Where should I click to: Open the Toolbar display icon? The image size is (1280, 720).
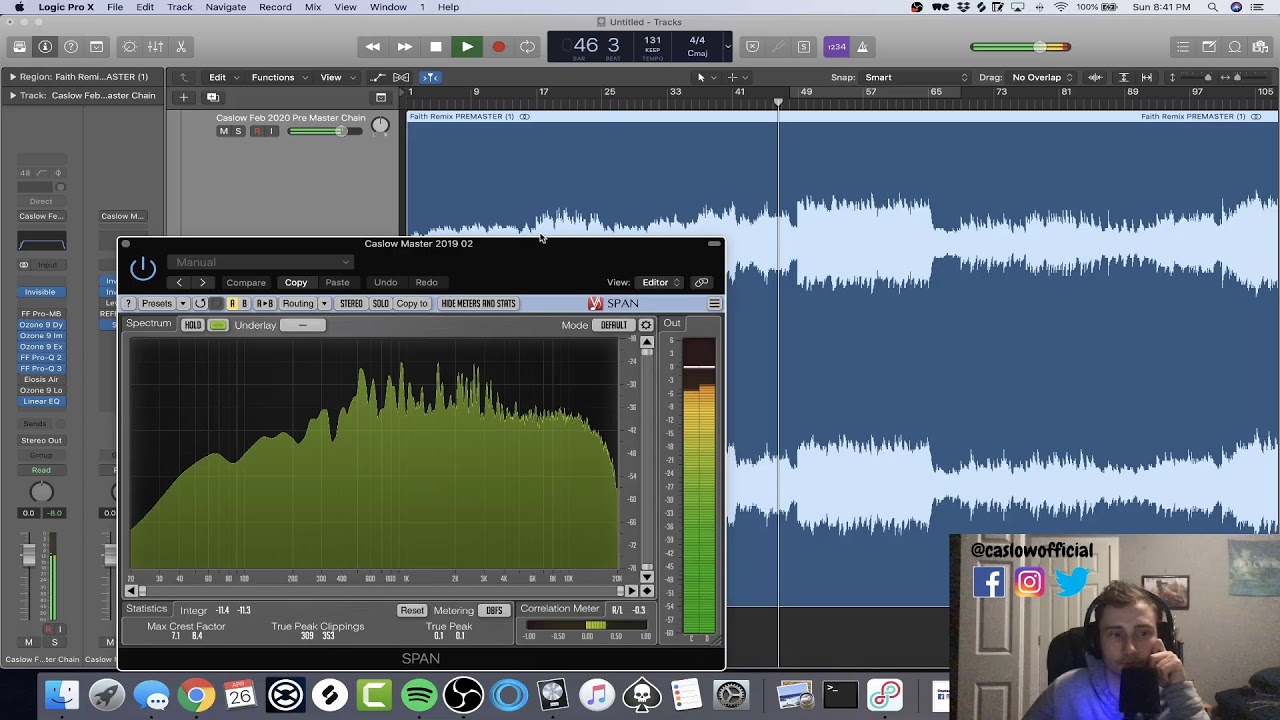97,46
